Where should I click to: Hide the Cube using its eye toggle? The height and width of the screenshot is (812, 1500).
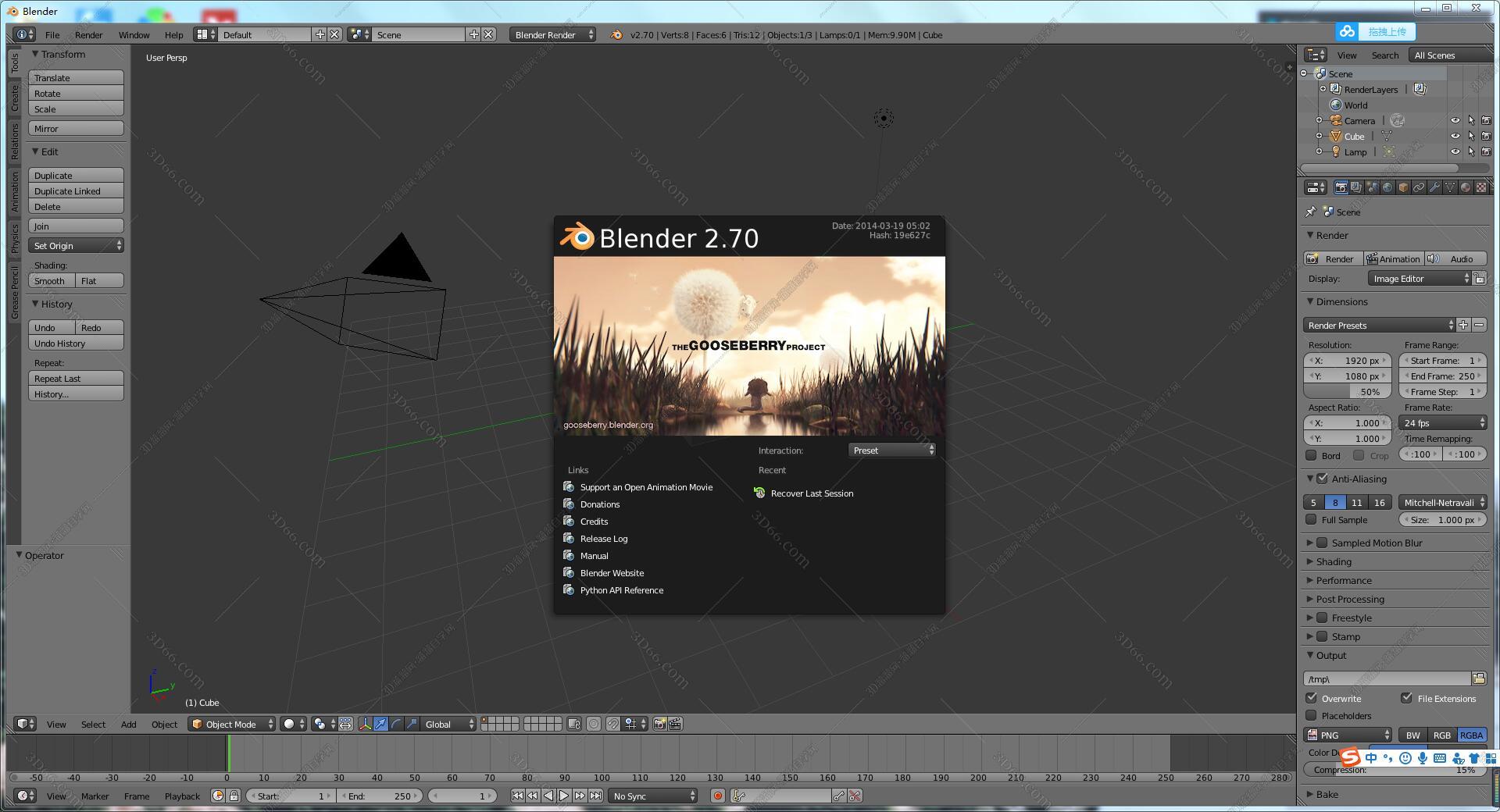click(1456, 137)
